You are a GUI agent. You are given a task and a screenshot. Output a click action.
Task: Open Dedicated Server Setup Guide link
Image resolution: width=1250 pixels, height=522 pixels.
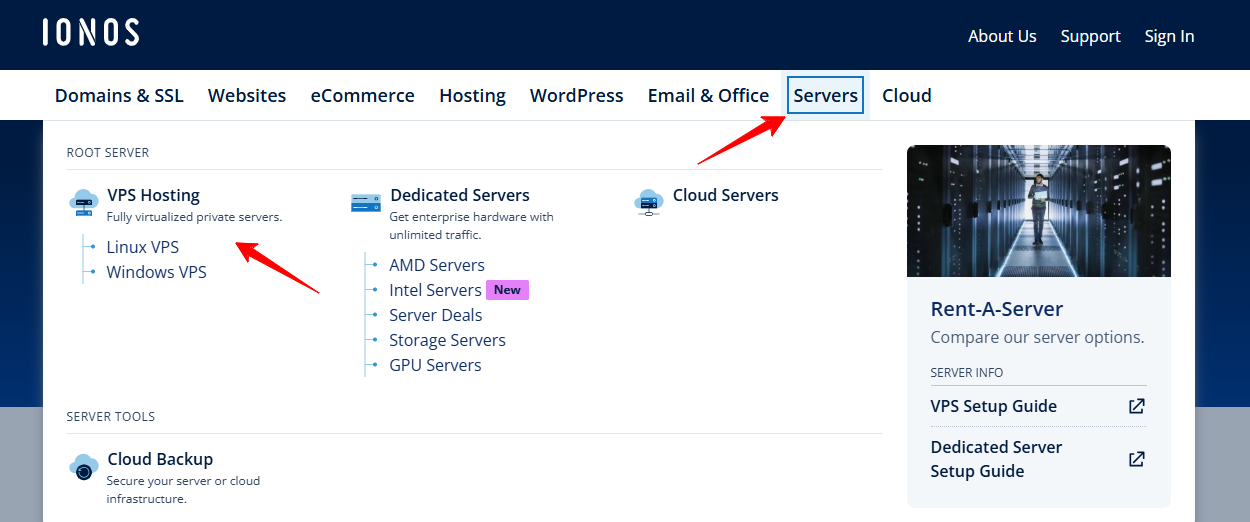point(996,459)
